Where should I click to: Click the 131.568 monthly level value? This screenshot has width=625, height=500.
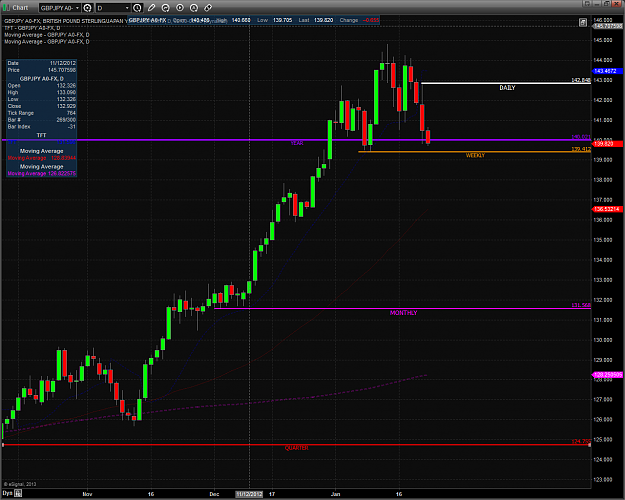(x=581, y=305)
